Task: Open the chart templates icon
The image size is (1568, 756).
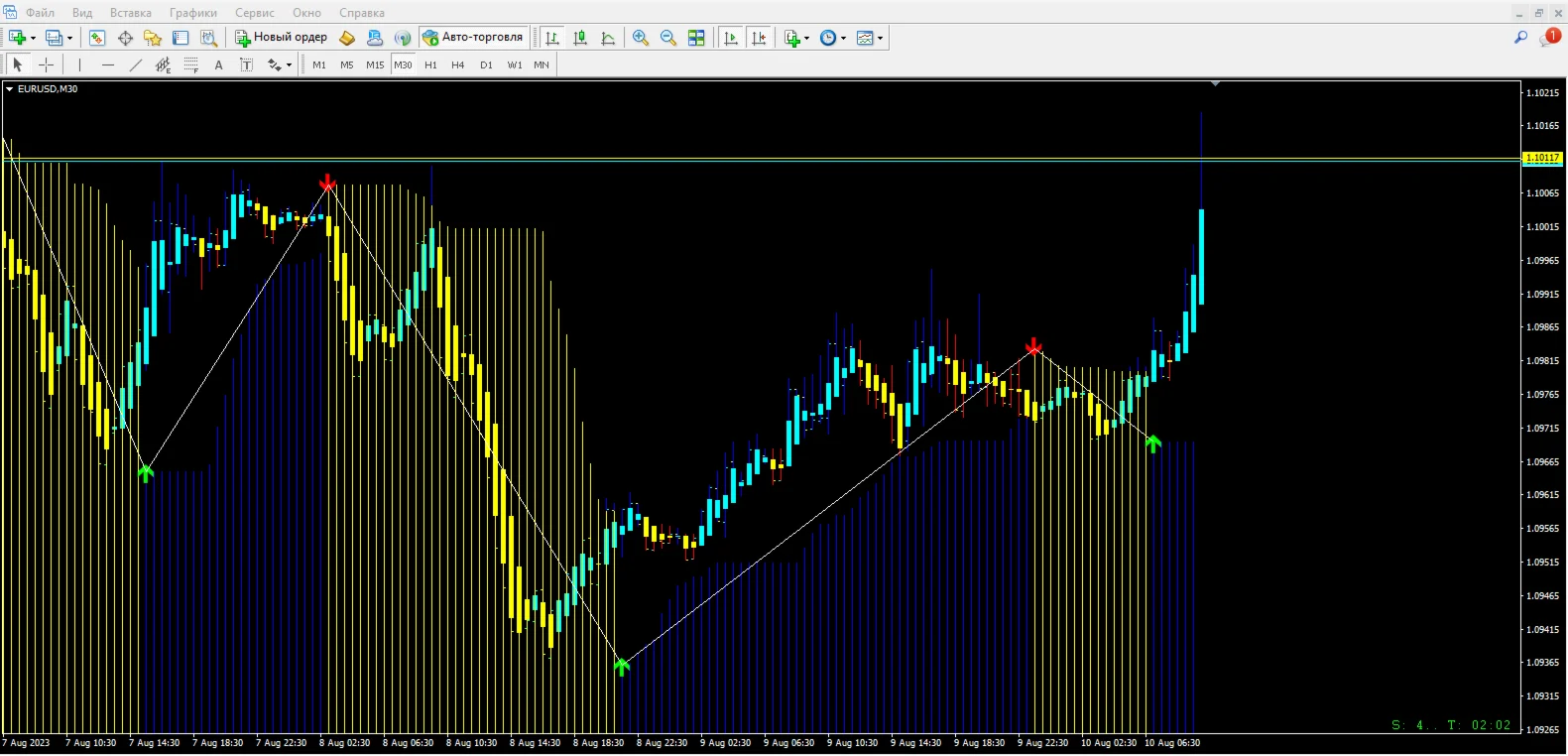Action: tap(865, 38)
